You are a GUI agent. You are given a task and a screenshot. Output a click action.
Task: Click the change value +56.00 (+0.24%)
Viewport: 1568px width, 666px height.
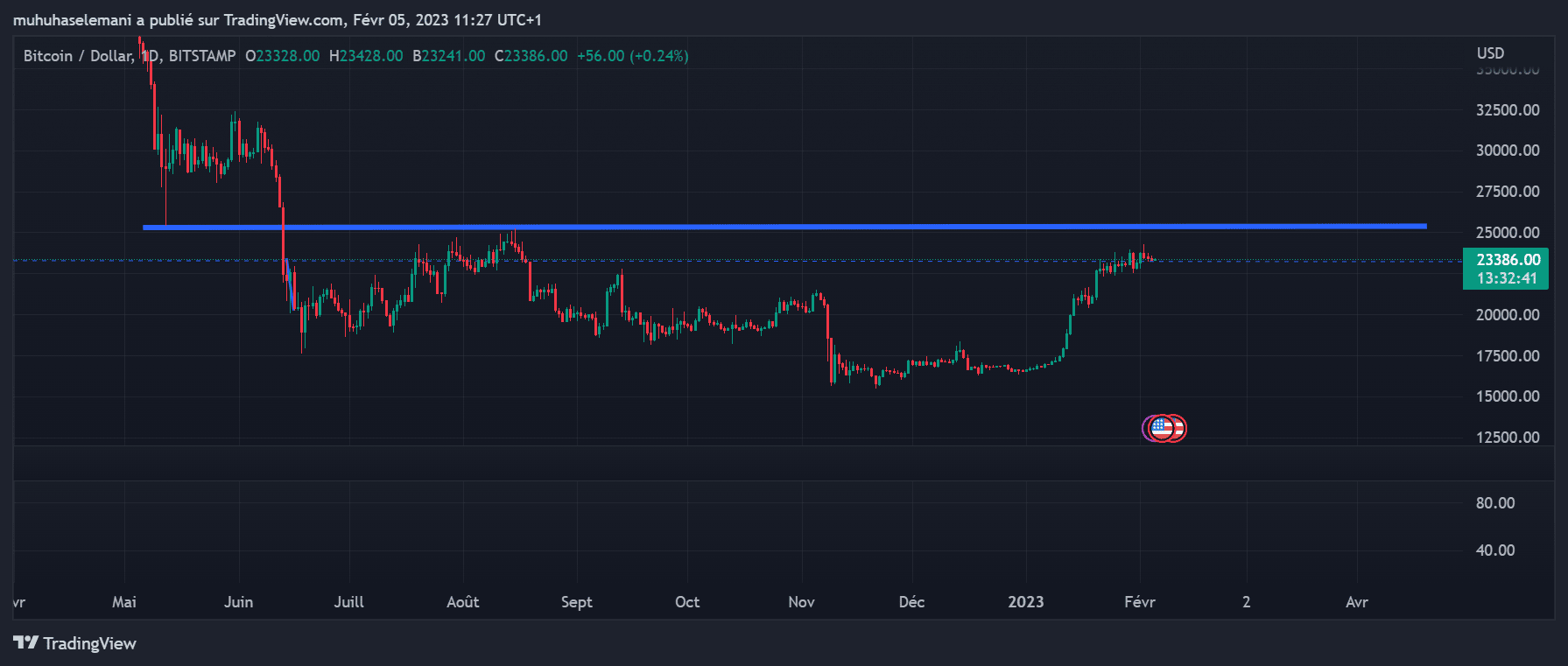pos(632,56)
